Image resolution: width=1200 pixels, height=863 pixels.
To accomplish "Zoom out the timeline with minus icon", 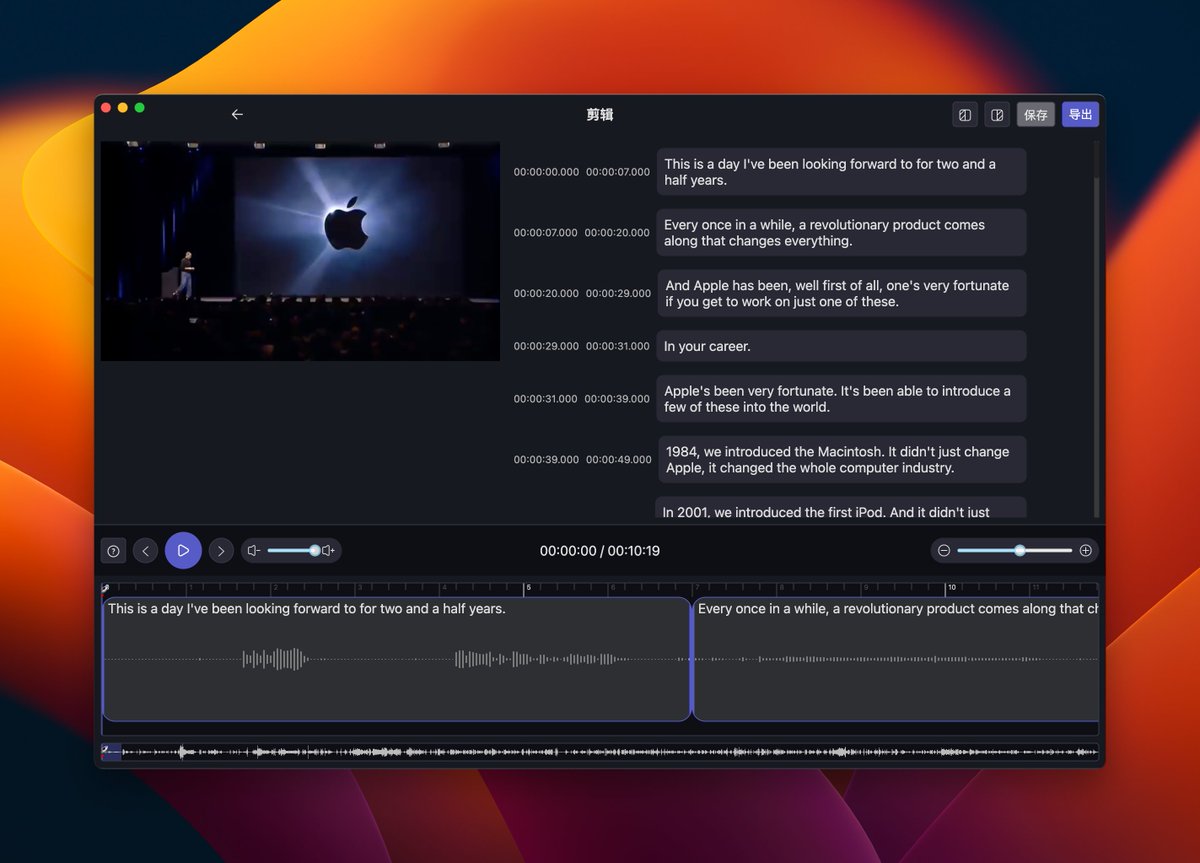I will 944,551.
